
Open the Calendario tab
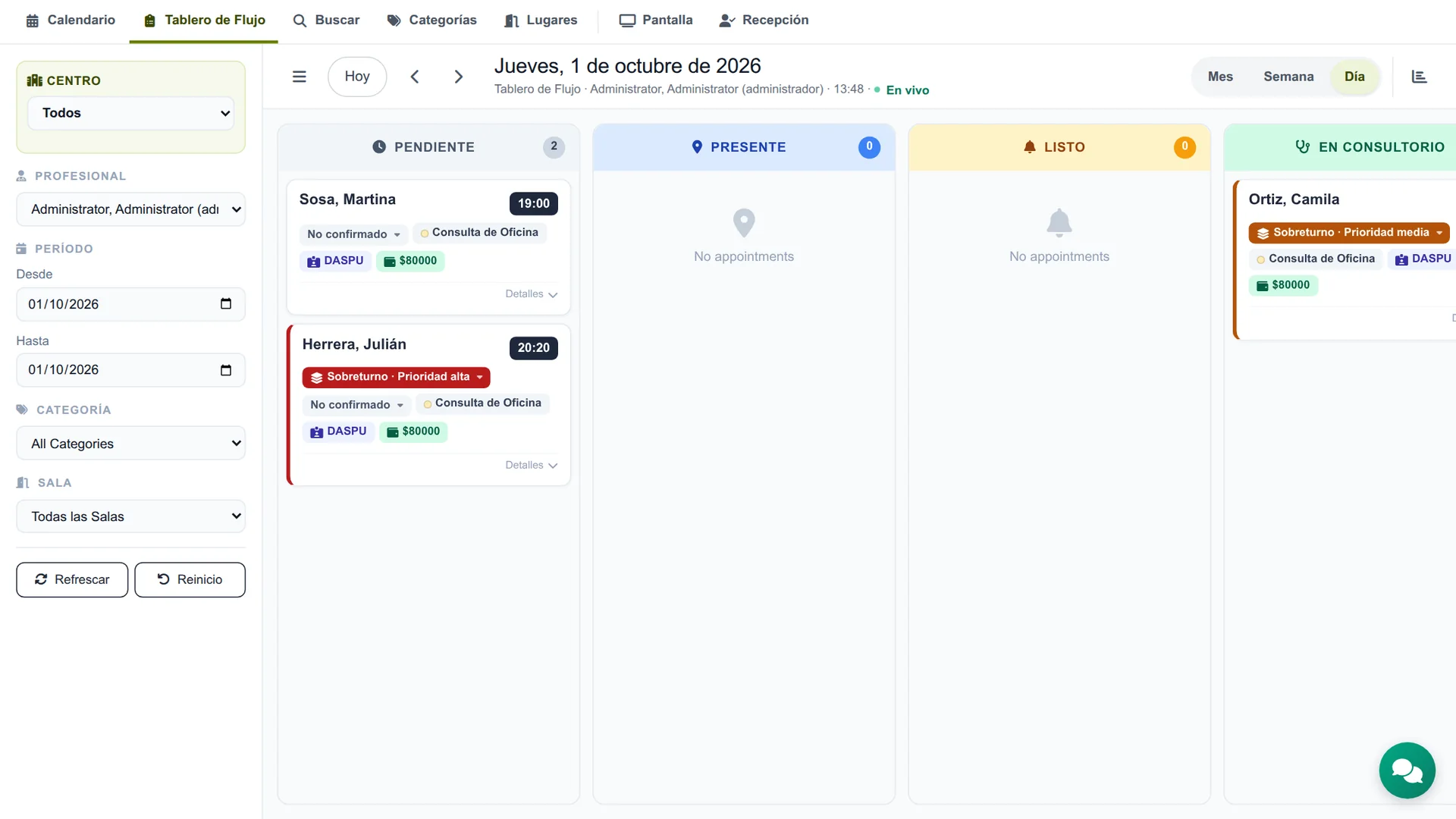click(71, 20)
